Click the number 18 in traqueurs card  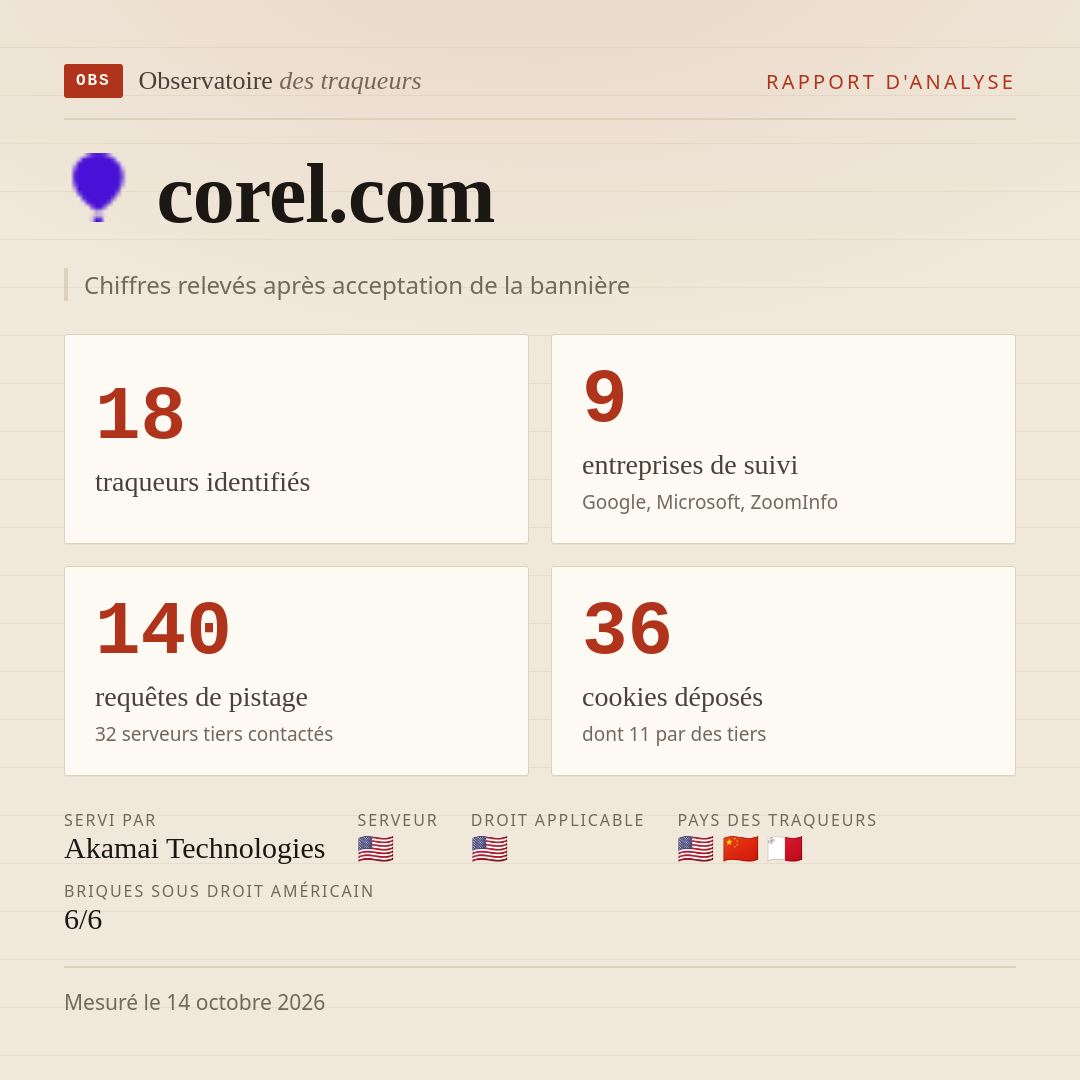[140, 415]
